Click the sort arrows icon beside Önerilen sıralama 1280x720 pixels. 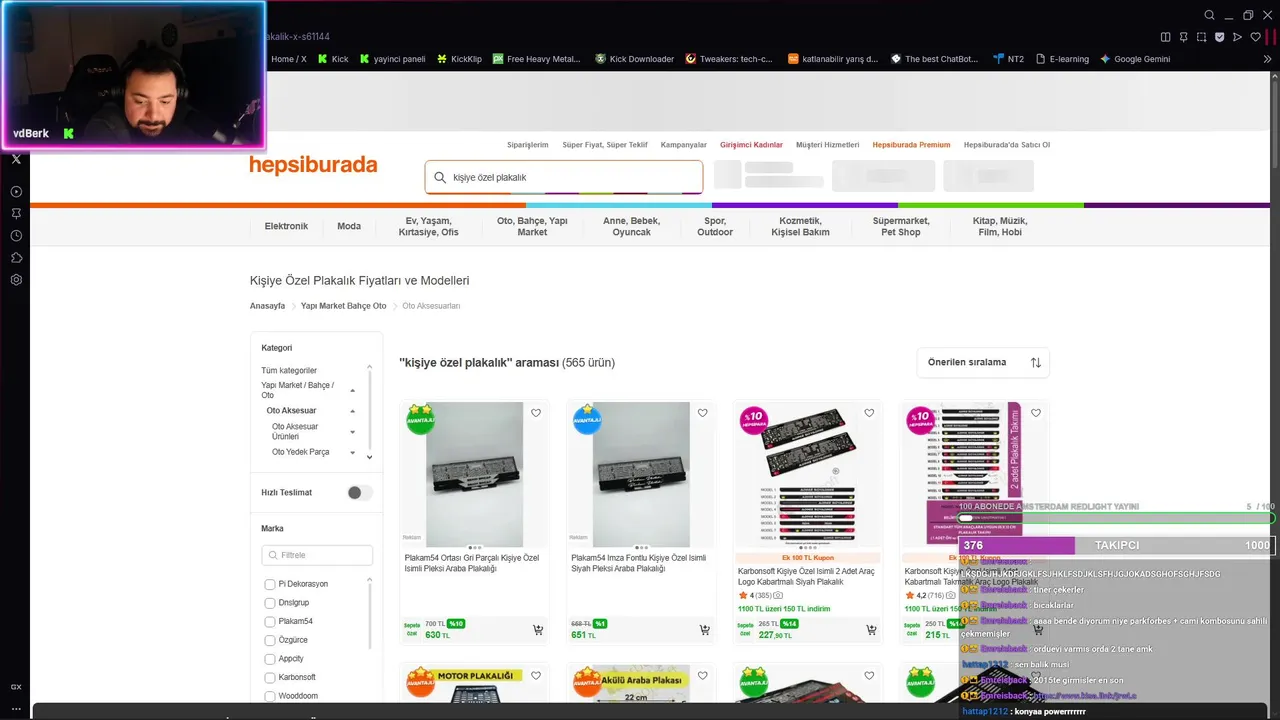1036,362
